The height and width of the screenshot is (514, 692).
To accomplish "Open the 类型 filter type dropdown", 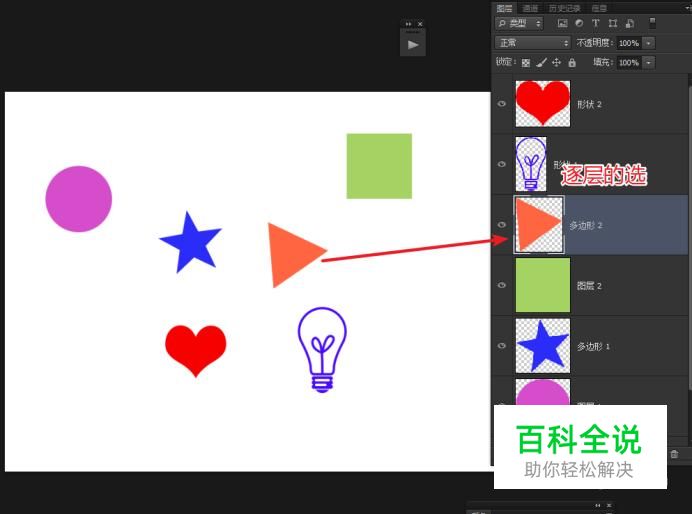I will [519, 23].
